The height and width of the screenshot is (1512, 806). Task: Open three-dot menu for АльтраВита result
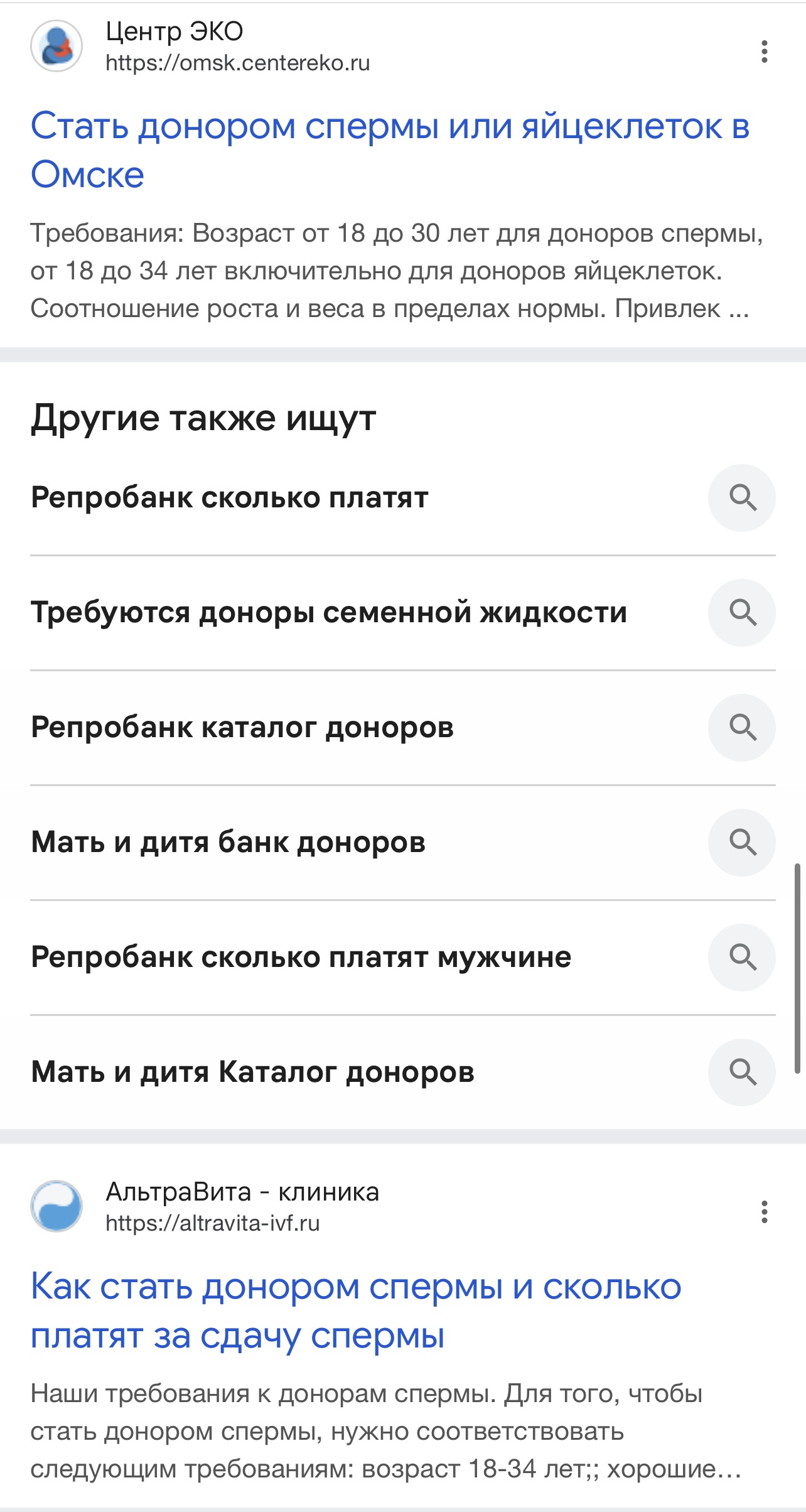[764, 1212]
